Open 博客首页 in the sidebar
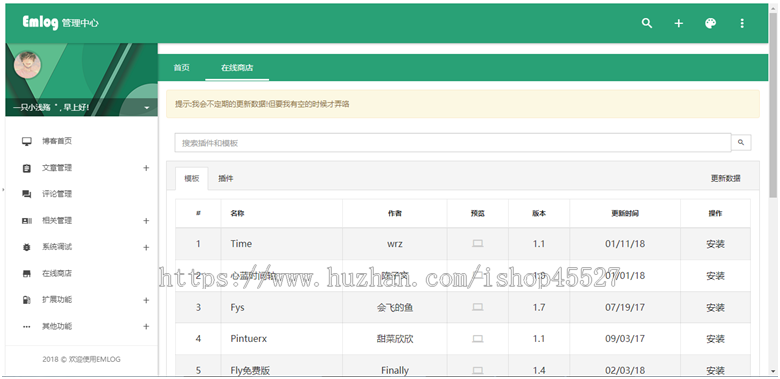 point(57,141)
